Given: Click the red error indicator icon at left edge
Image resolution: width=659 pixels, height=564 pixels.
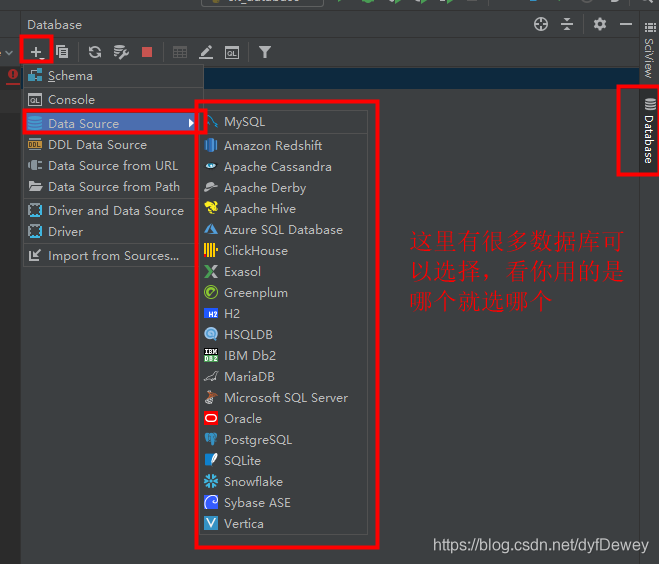Looking at the screenshot, I should pos(13,75).
